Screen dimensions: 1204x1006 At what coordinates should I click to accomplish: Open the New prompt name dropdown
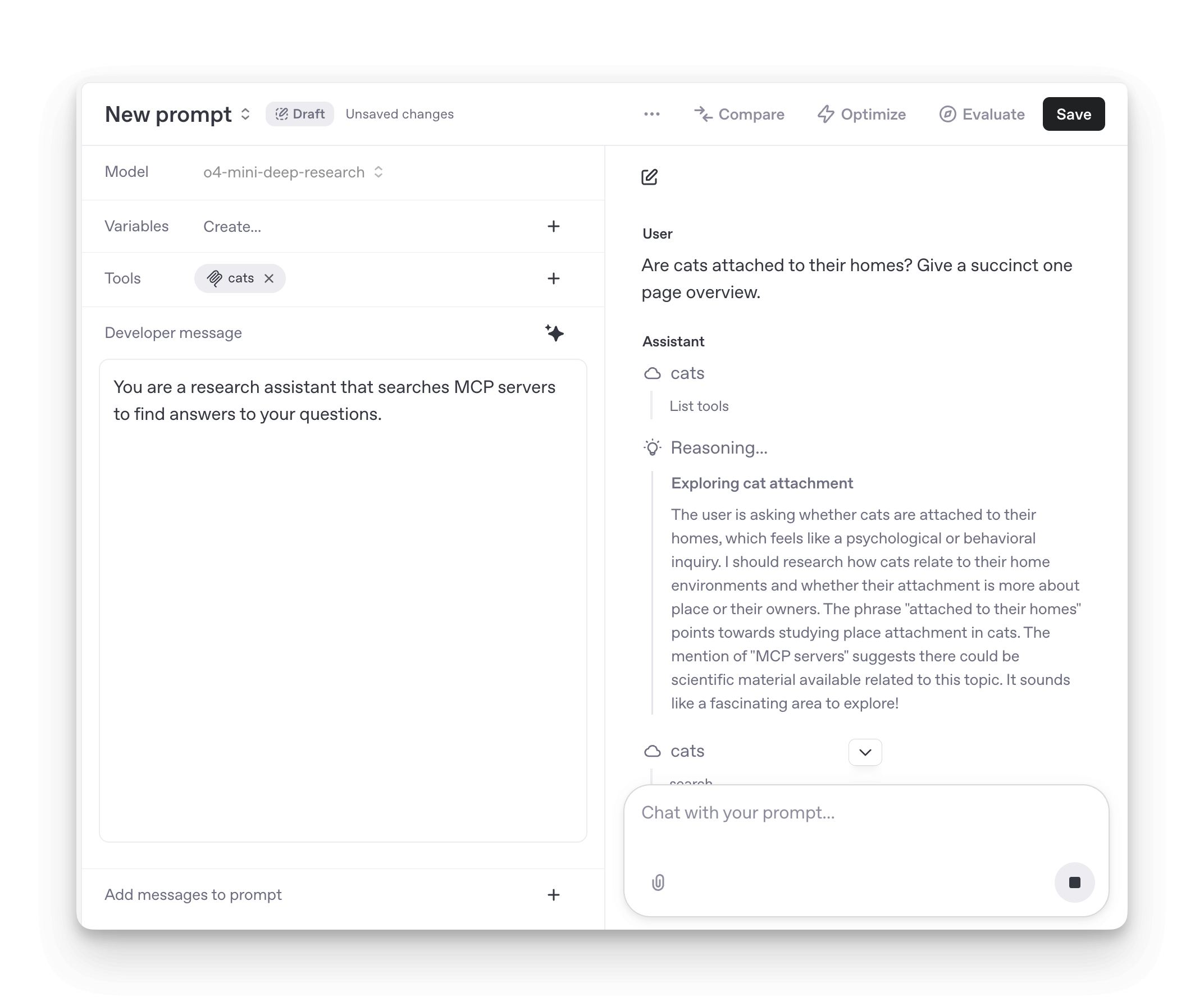(x=245, y=114)
